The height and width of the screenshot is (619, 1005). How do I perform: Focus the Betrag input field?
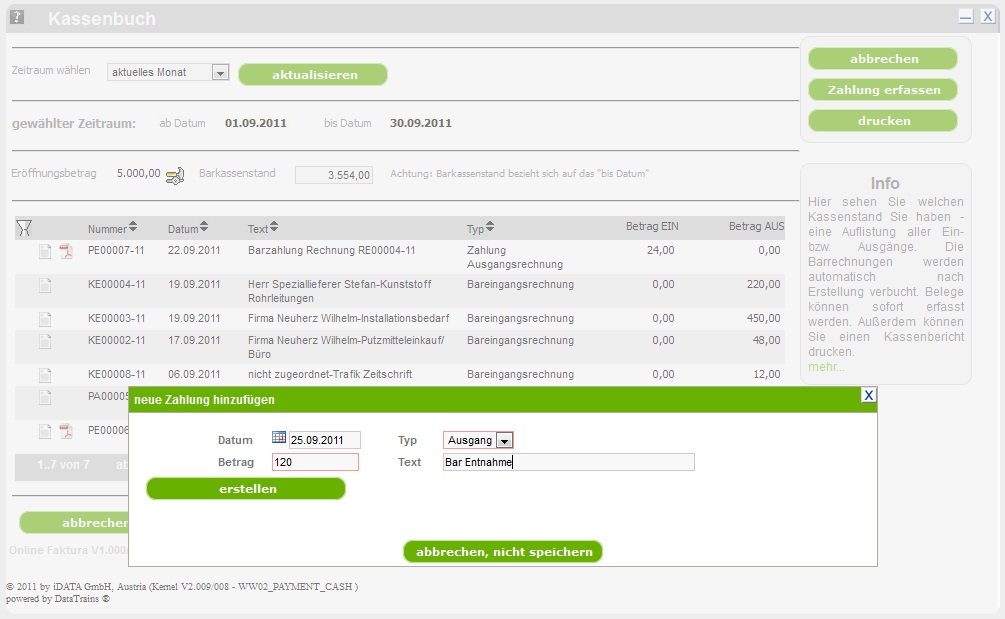315,462
